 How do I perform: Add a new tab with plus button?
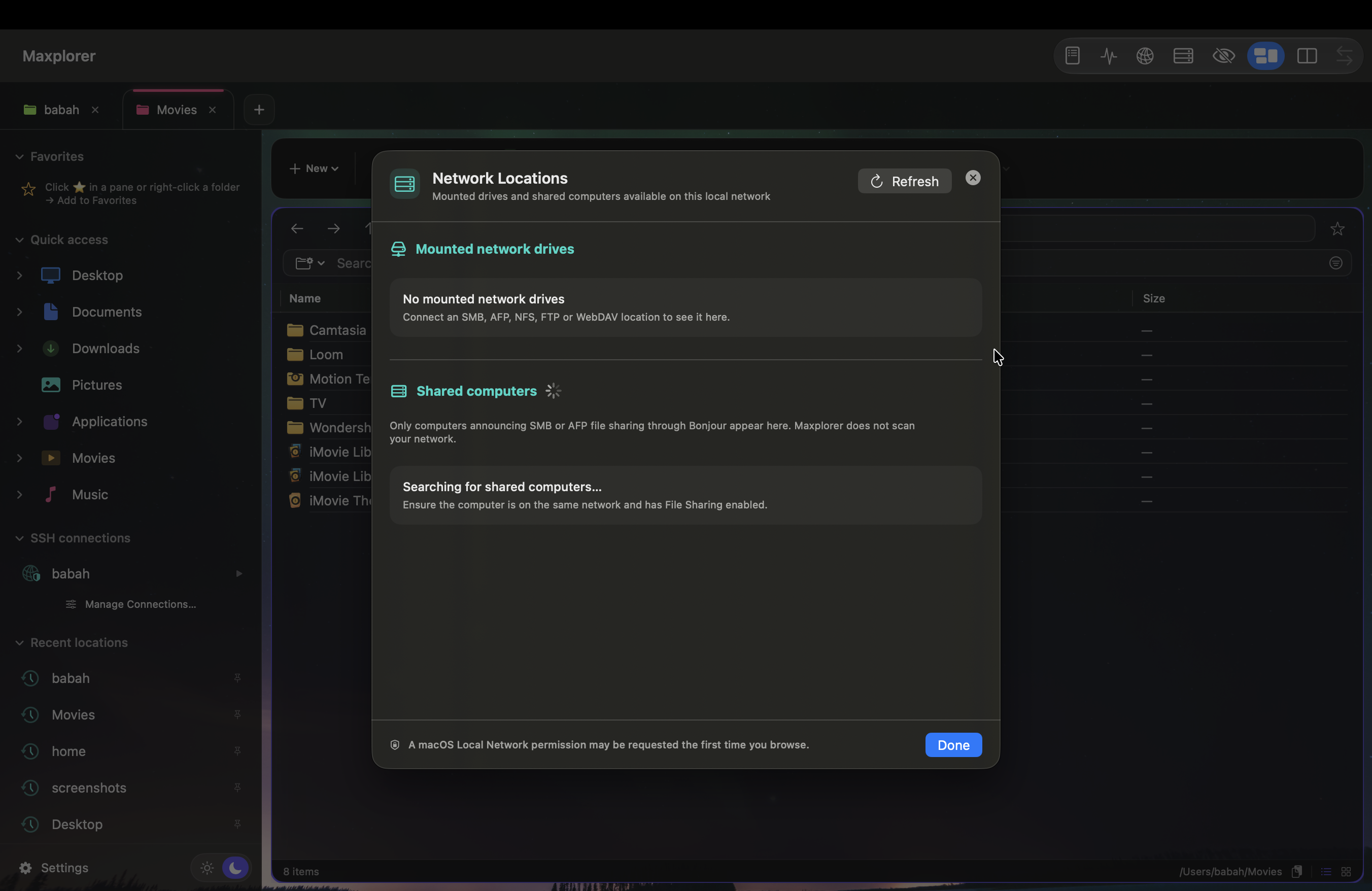(x=259, y=110)
